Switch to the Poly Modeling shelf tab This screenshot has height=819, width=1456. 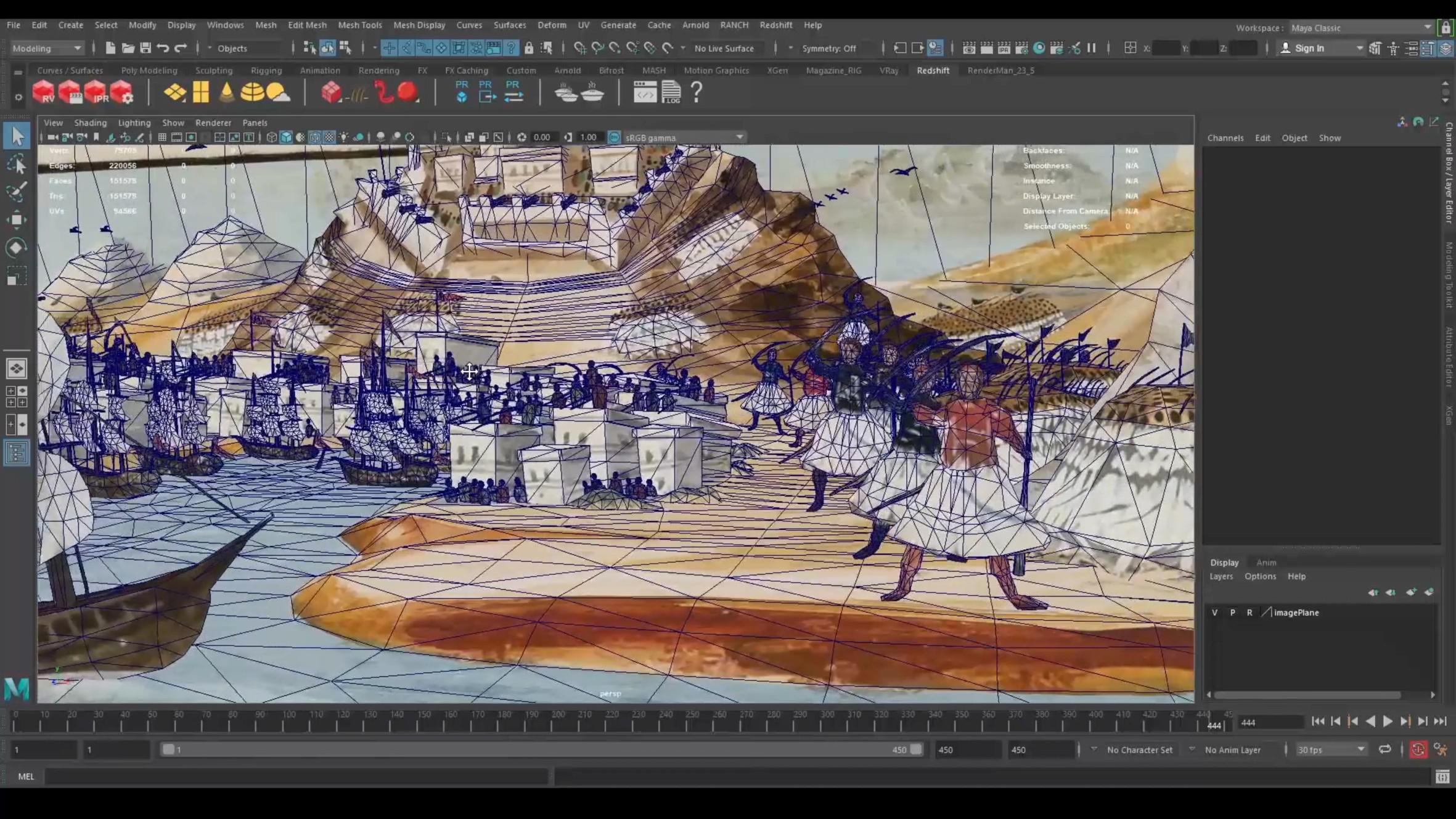pos(149,70)
